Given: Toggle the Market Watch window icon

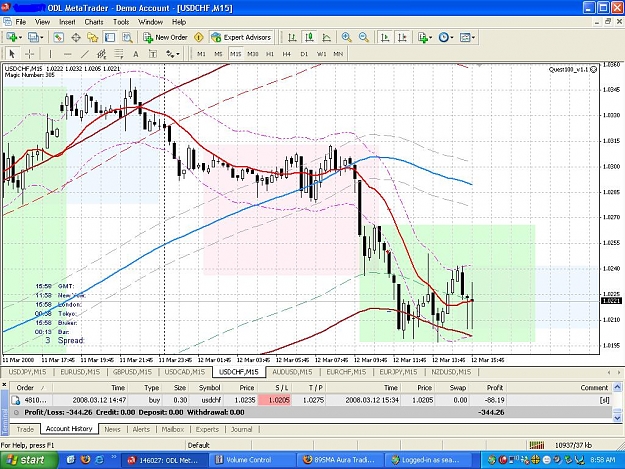Looking at the screenshot, I should click(59, 37).
